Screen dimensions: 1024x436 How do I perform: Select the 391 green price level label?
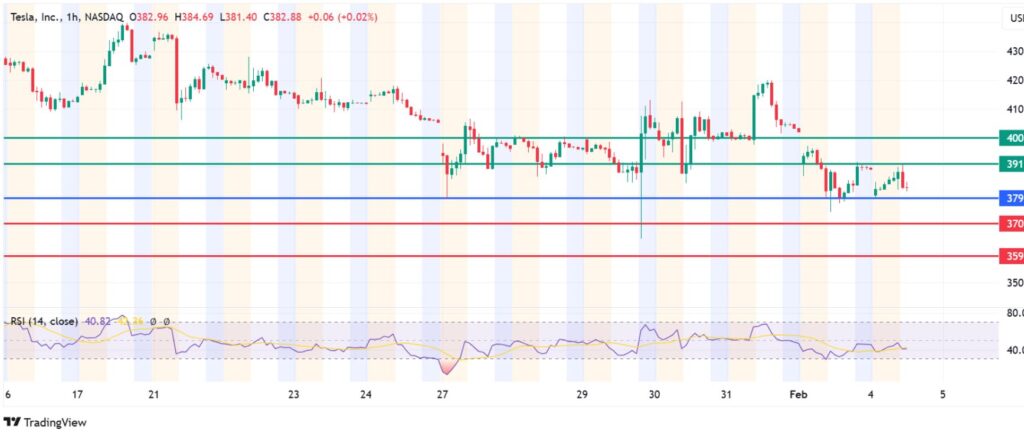click(1012, 164)
